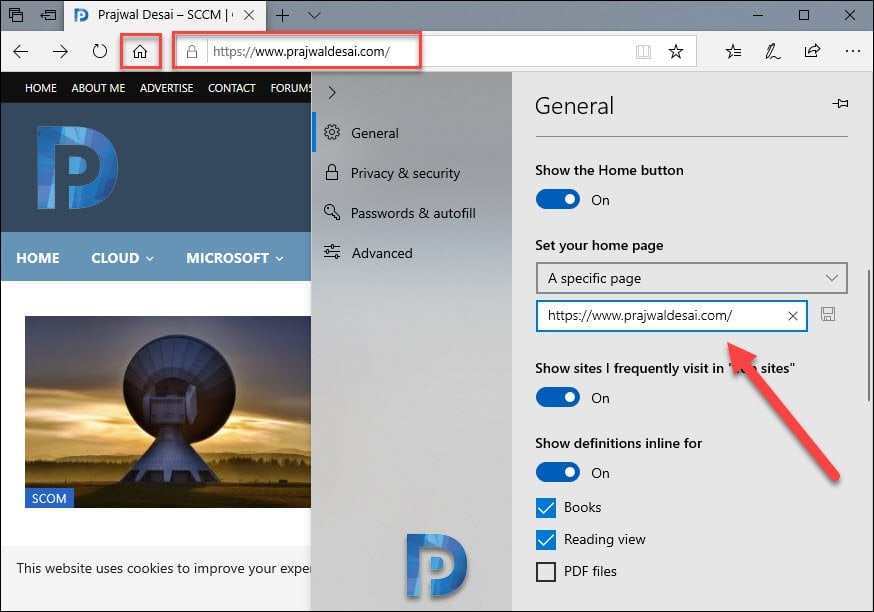Open Reading view from address bar
Viewport: 874px width, 612px height.
643,52
